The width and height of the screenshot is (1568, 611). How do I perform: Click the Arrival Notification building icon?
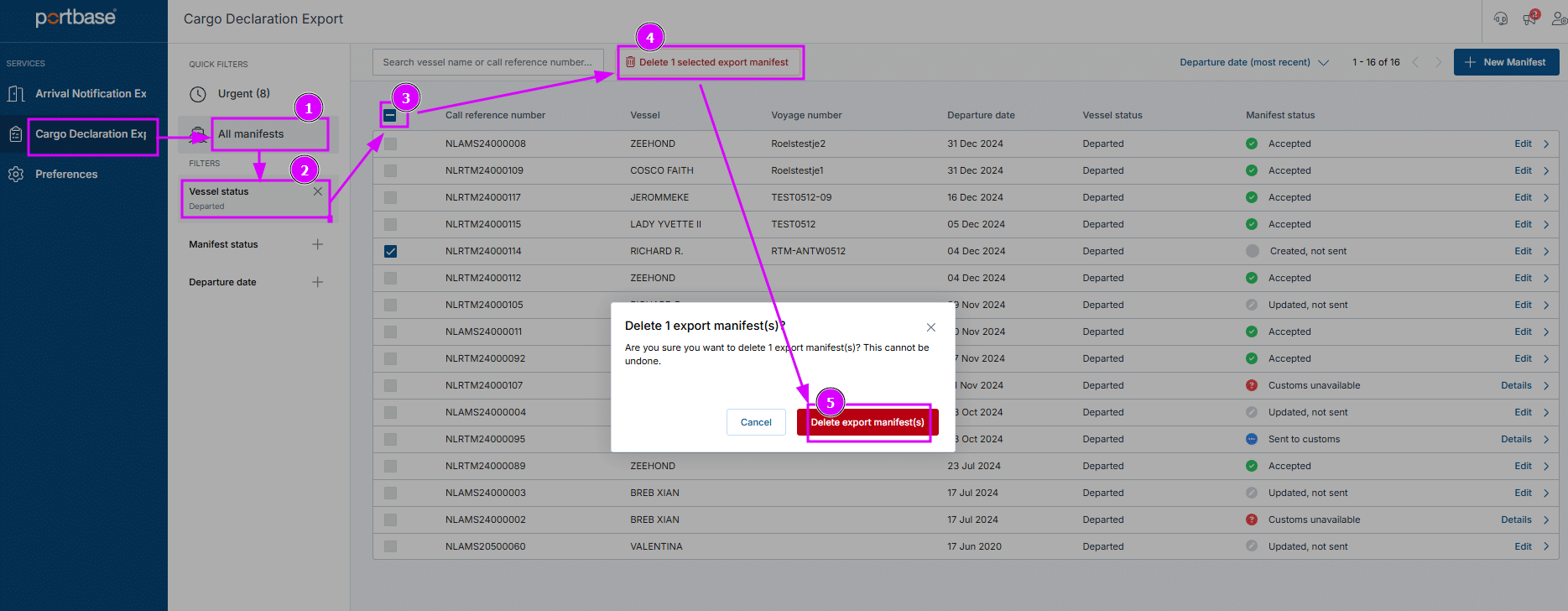16,94
